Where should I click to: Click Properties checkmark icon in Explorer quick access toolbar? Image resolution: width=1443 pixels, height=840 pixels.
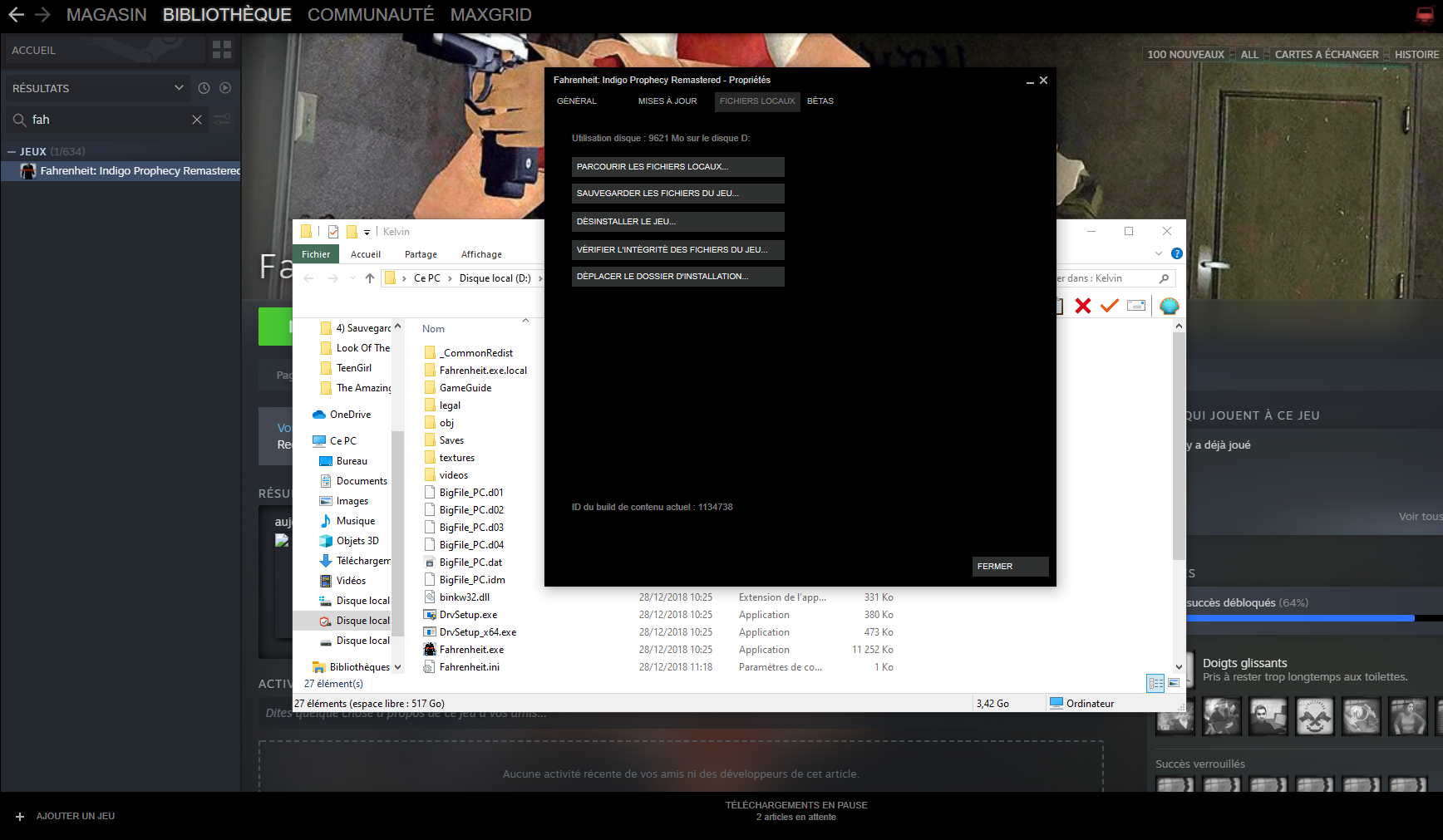click(333, 232)
